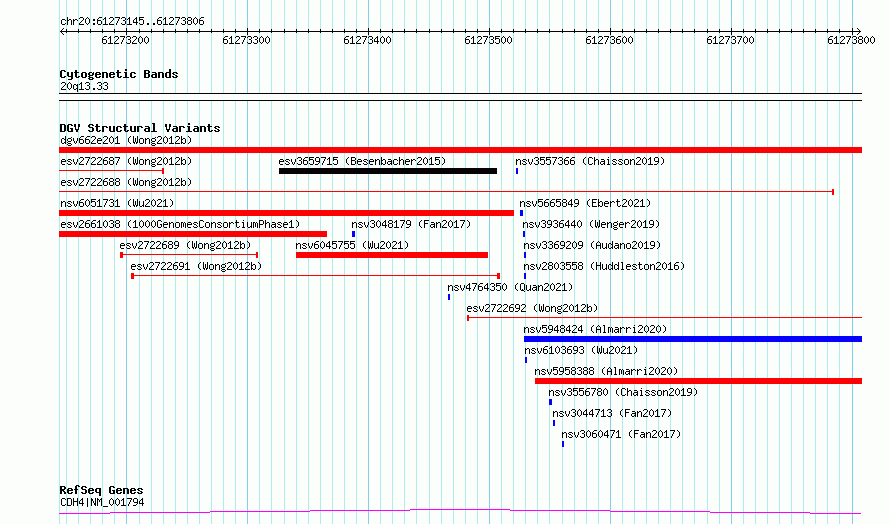Click the small blue nsv3044713 marker
890x524 pixels.
click(554, 423)
